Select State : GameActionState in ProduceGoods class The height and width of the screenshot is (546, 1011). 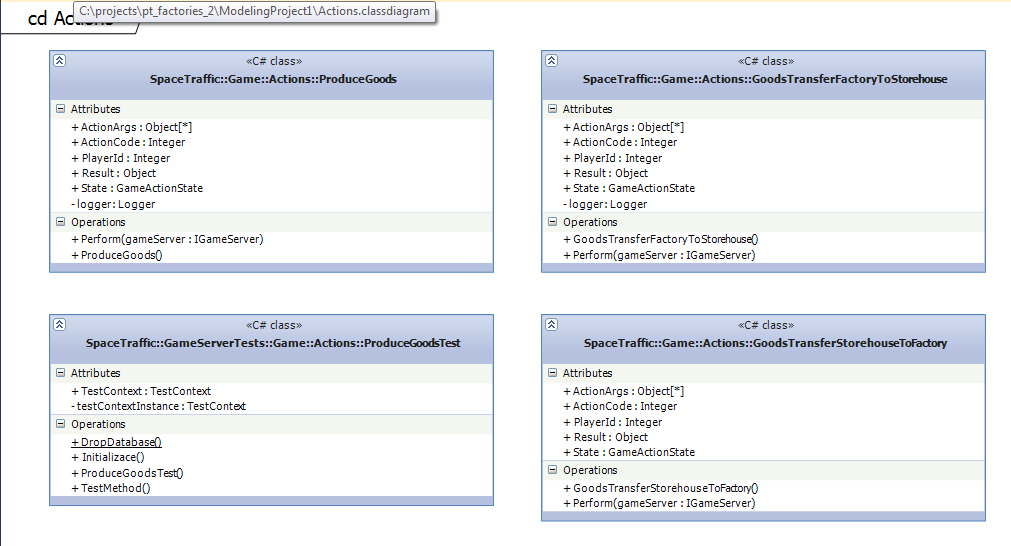tap(137, 188)
